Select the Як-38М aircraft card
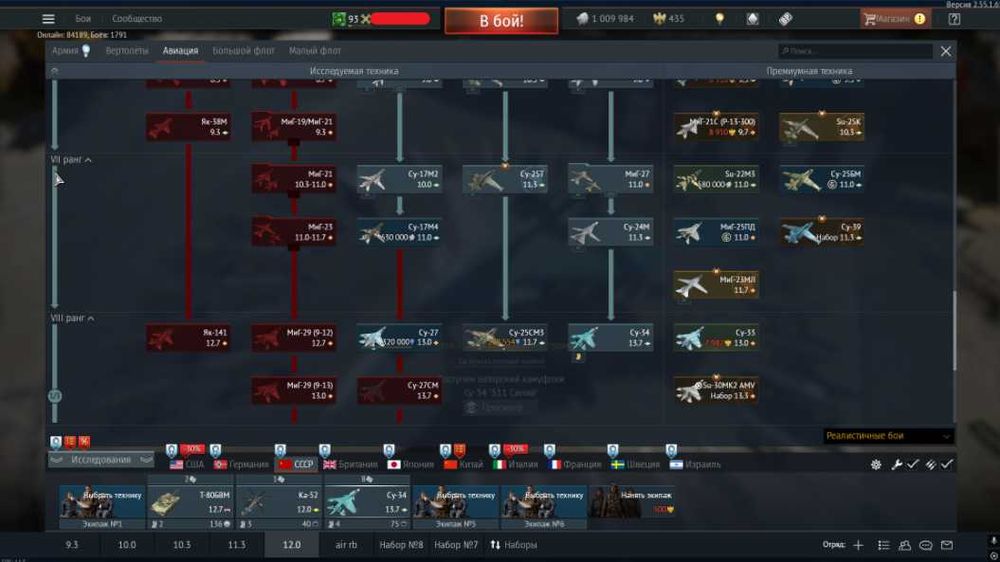1000x562 pixels. (188, 126)
